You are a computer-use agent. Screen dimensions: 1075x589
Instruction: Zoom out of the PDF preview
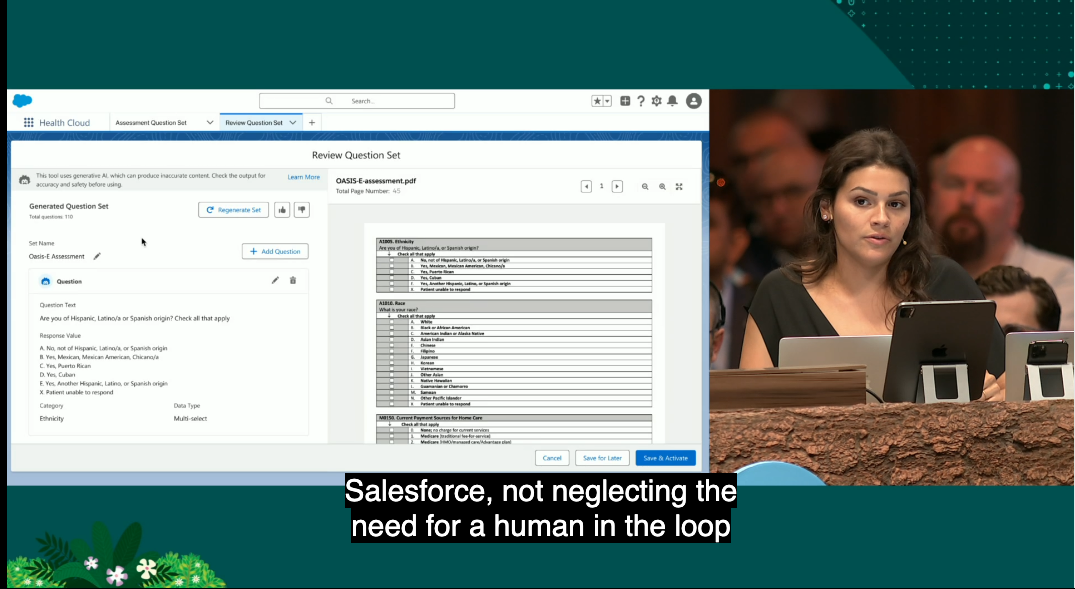point(645,187)
